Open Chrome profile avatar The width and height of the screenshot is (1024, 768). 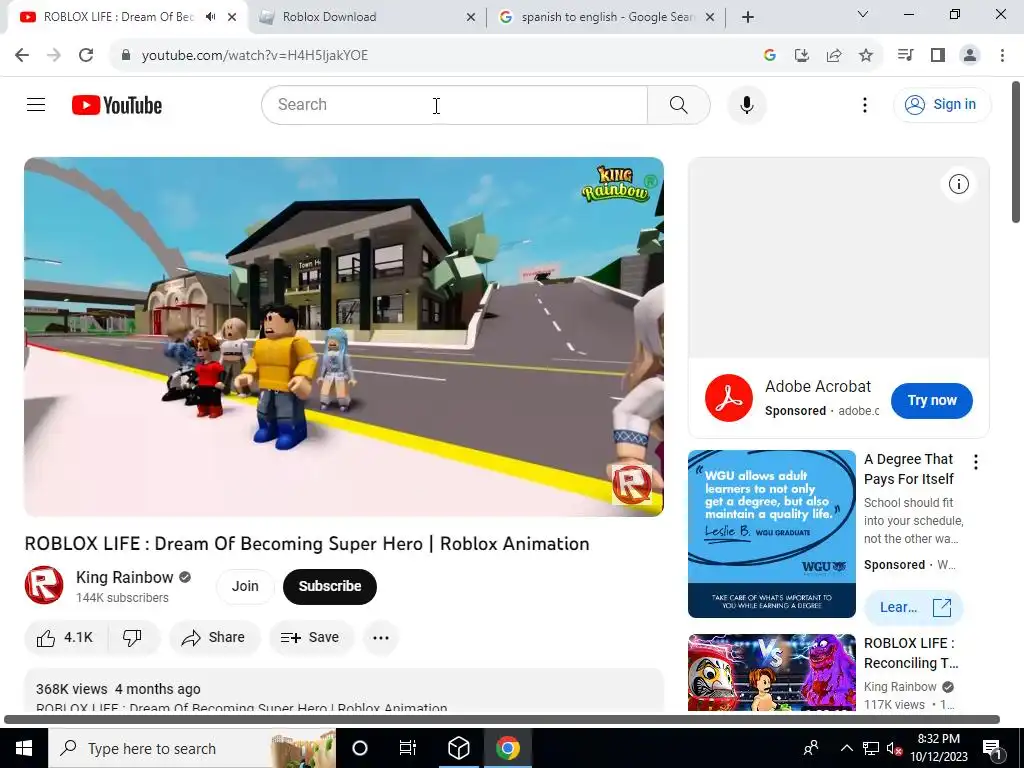[970, 55]
